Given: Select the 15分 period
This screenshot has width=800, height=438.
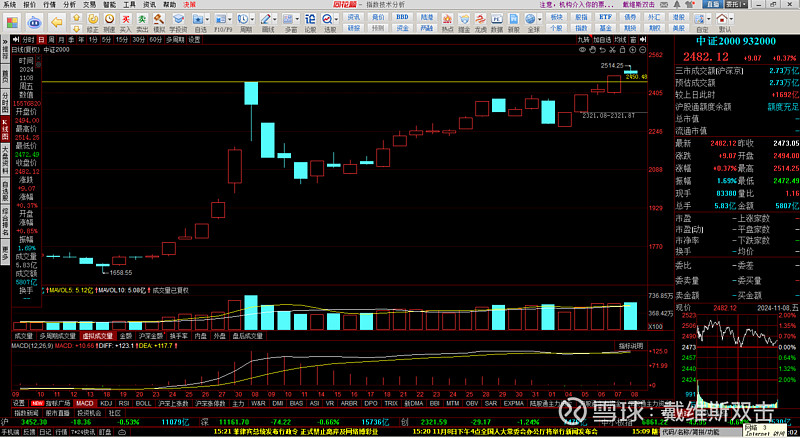Looking at the screenshot, I should (x=122, y=40).
